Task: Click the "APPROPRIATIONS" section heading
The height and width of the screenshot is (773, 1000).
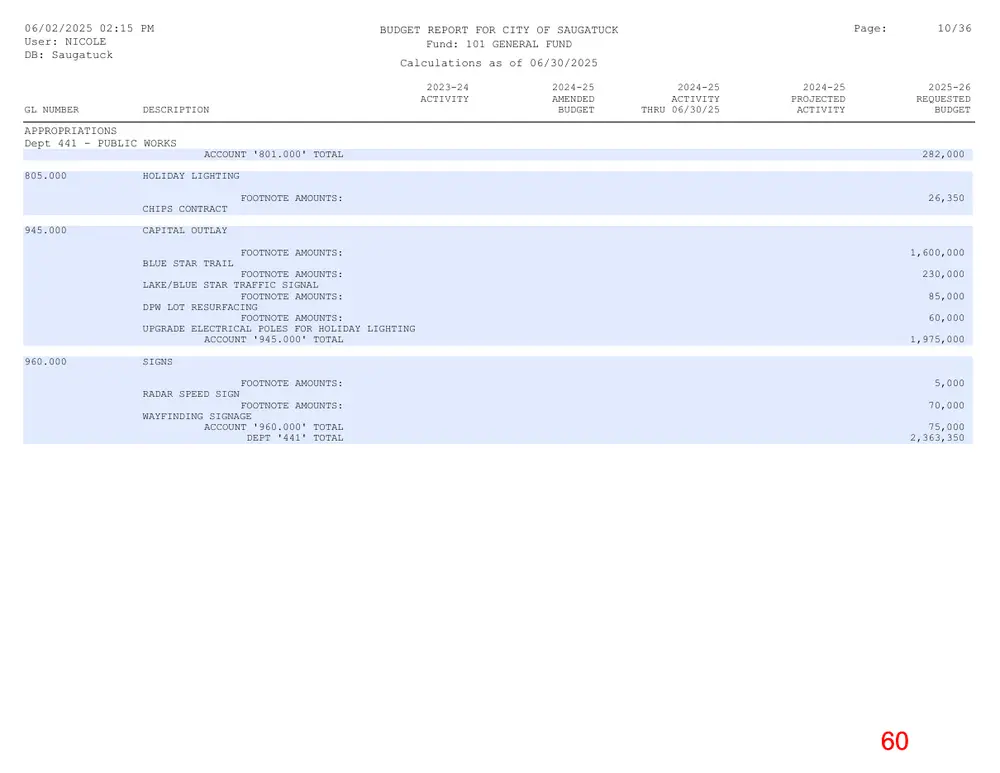Action: (71, 131)
